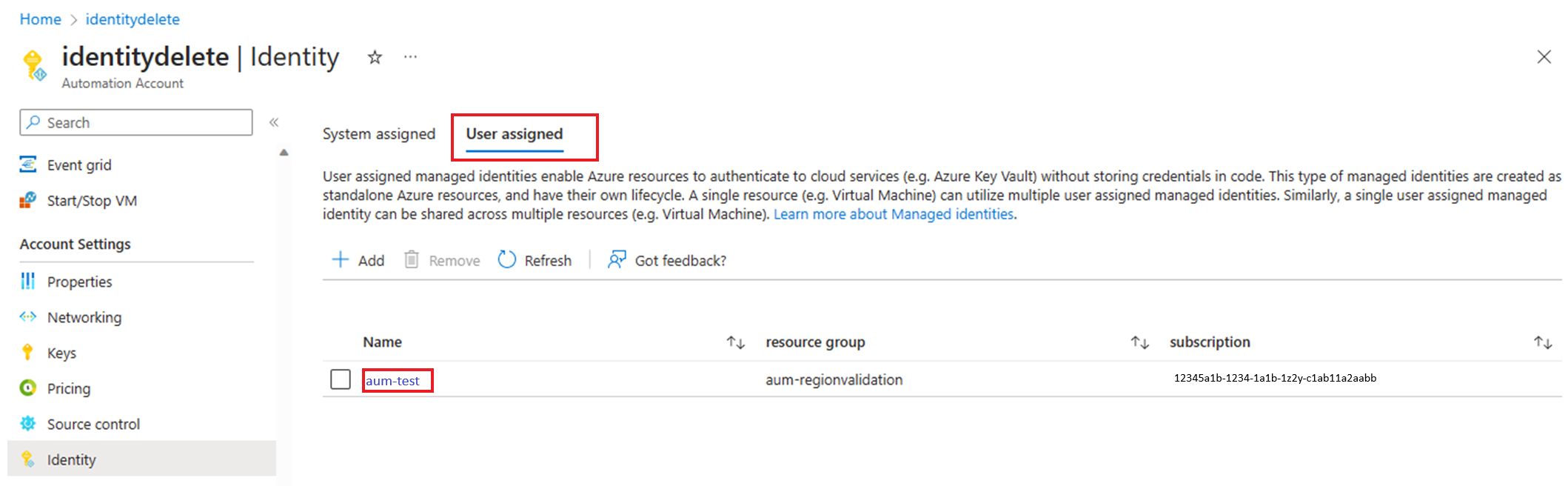Open the Pricing page
Screen dimensions: 1568x492
pyautogui.click(x=69, y=388)
